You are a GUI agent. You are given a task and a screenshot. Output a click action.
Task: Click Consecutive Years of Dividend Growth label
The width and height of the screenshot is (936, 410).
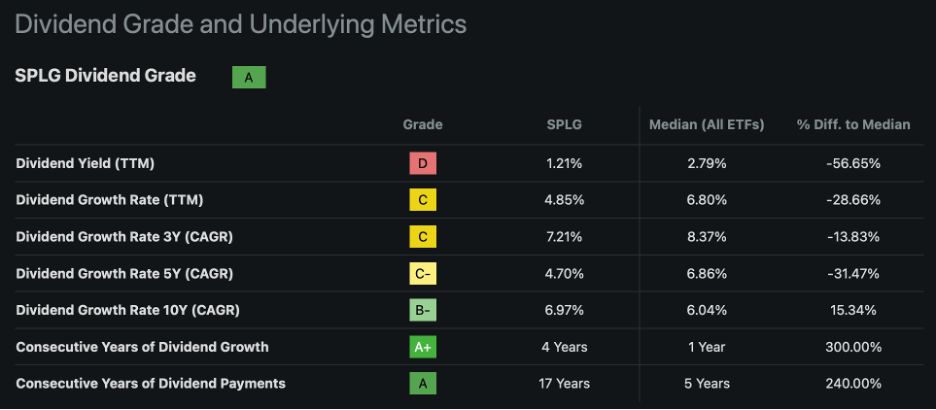(x=142, y=347)
